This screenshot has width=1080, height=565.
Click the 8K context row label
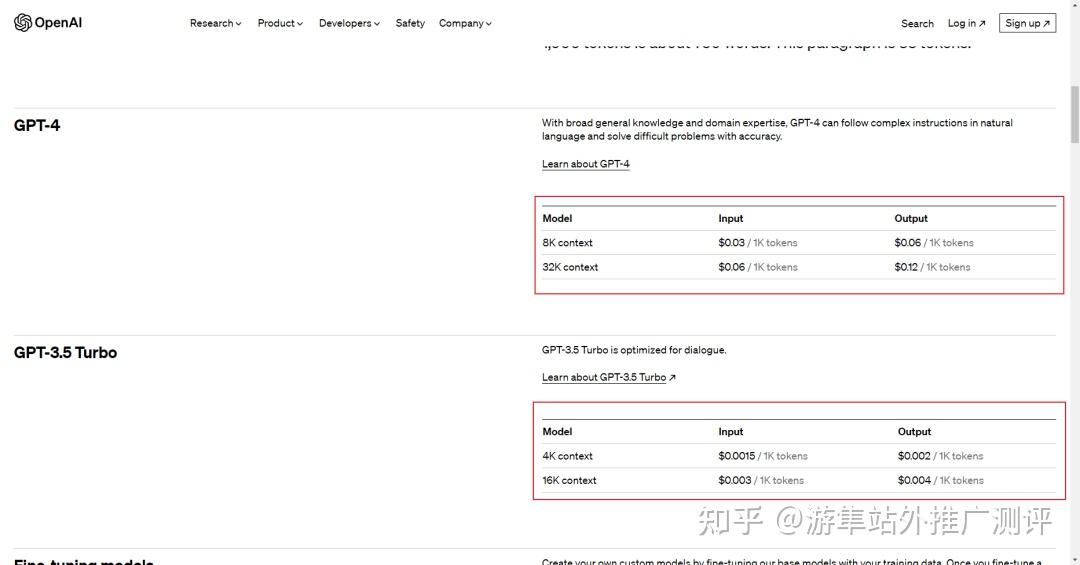[568, 243]
